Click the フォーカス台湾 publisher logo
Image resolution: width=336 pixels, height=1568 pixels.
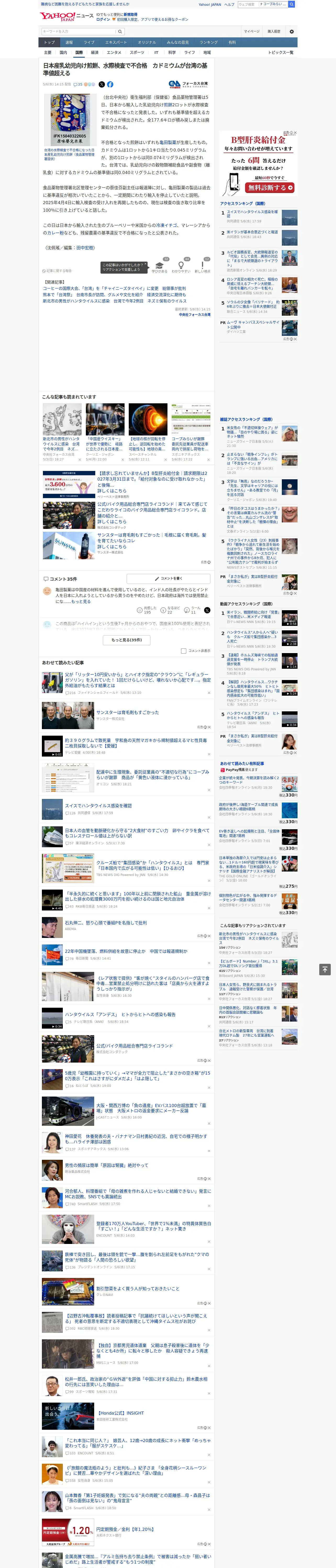click(x=188, y=85)
